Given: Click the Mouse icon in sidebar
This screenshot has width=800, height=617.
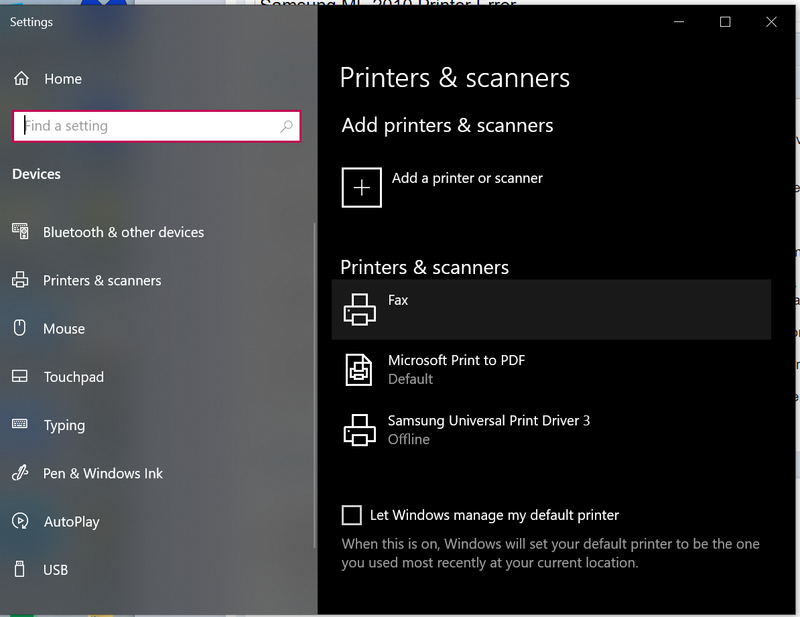Looking at the screenshot, I should (x=20, y=328).
